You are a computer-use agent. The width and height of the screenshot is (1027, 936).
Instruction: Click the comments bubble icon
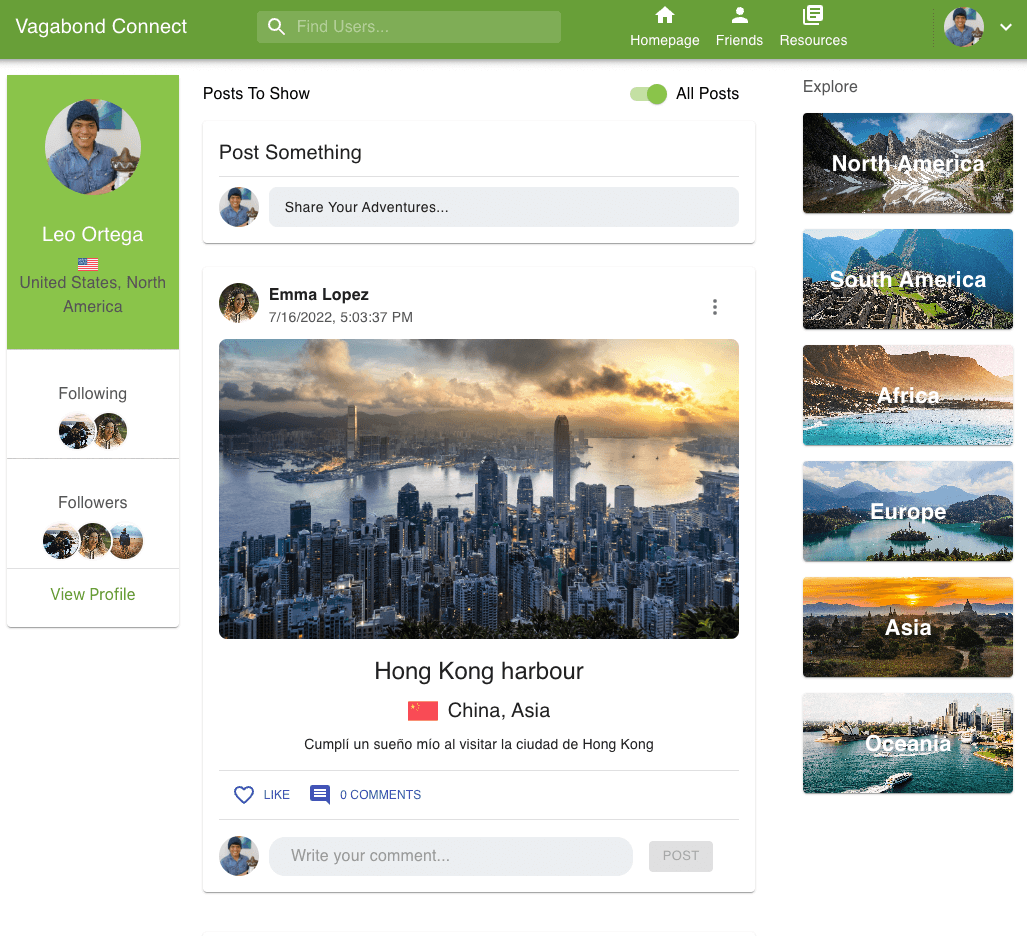click(320, 795)
